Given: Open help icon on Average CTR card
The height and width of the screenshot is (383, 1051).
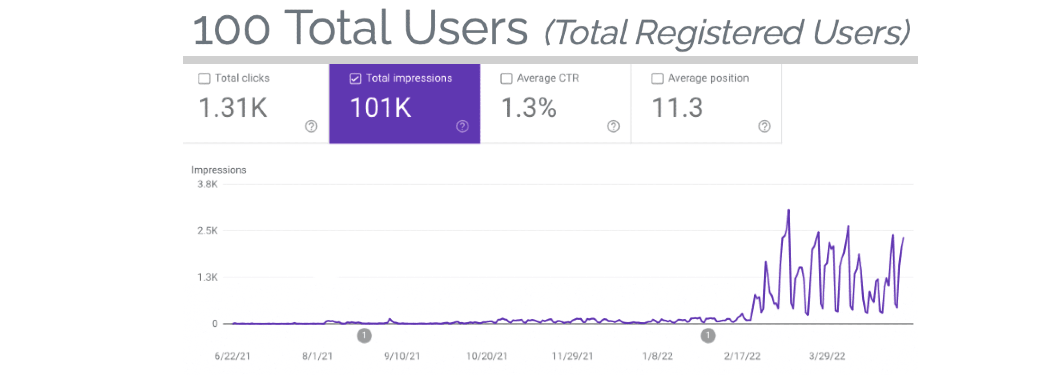Looking at the screenshot, I should (613, 126).
